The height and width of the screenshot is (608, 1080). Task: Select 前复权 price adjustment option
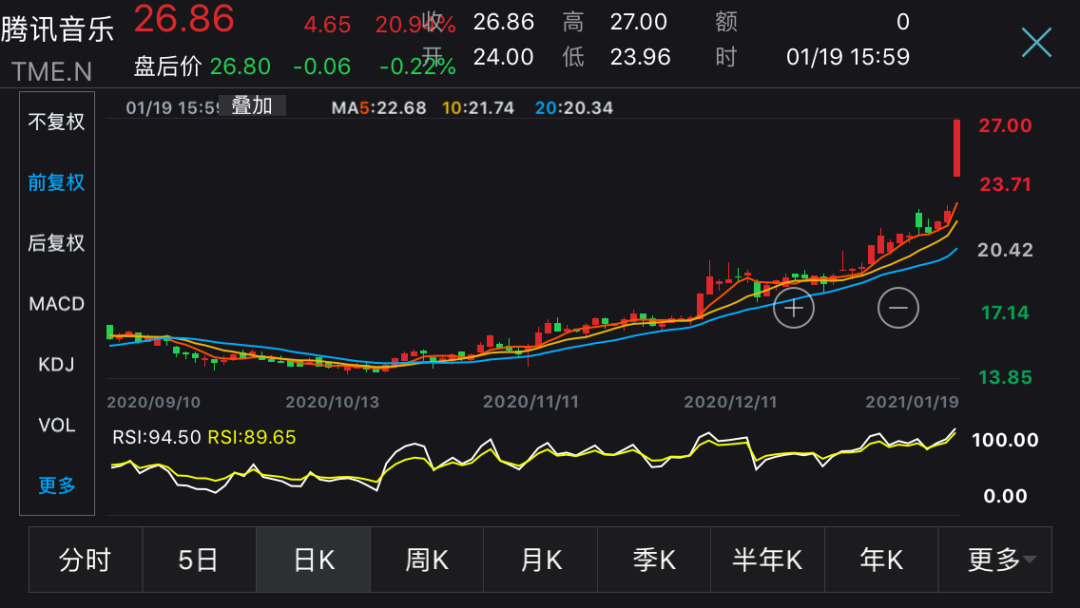tap(56, 182)
